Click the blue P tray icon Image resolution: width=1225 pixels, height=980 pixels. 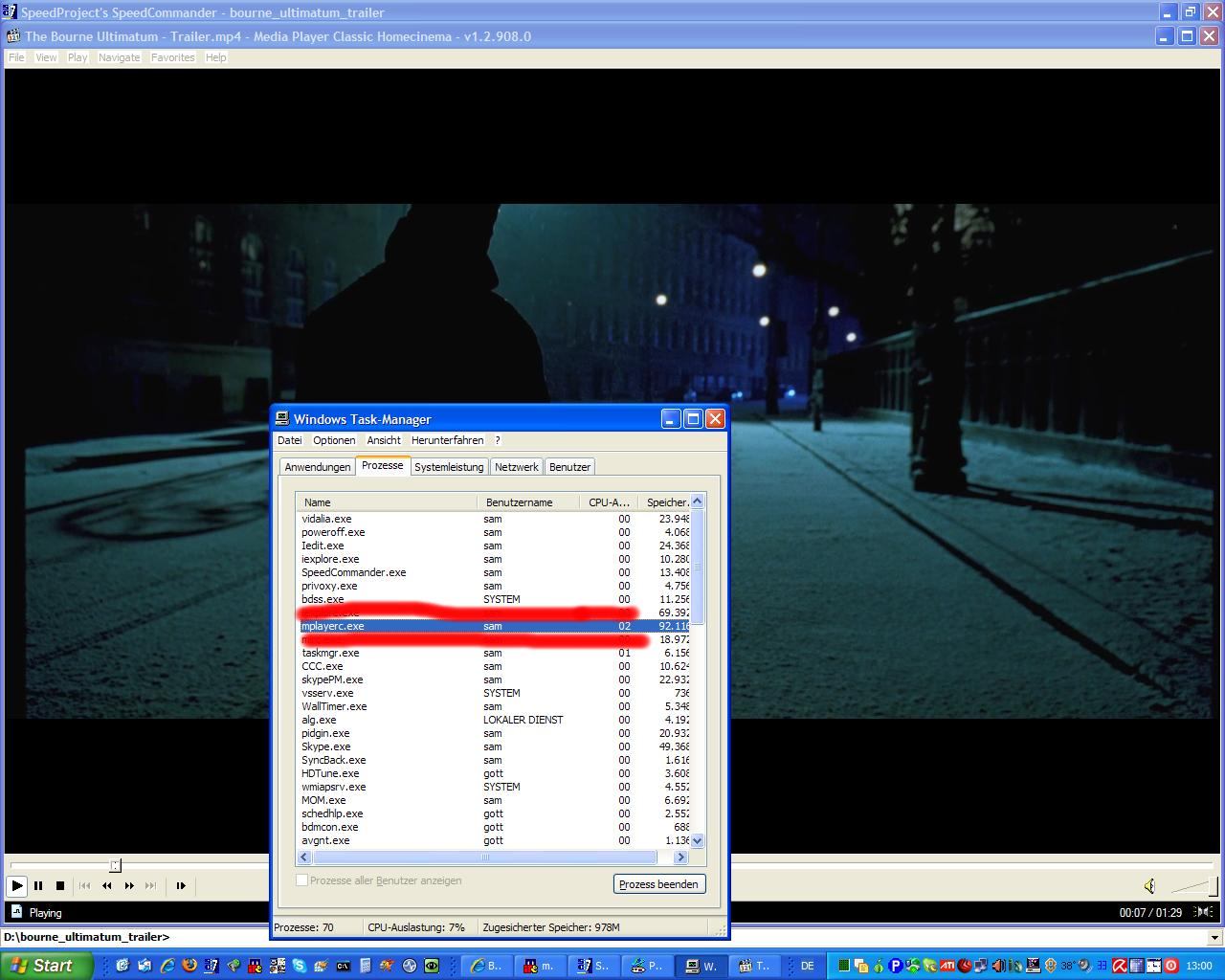click(896, 966)
